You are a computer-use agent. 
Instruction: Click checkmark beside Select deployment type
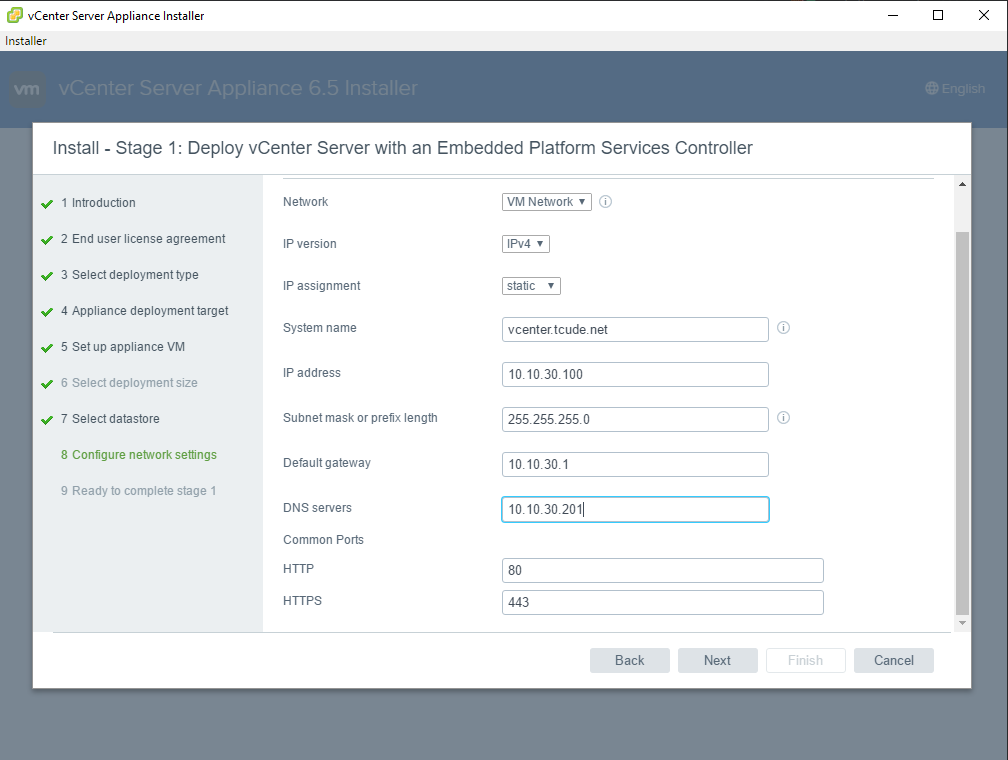coord(47,276)
